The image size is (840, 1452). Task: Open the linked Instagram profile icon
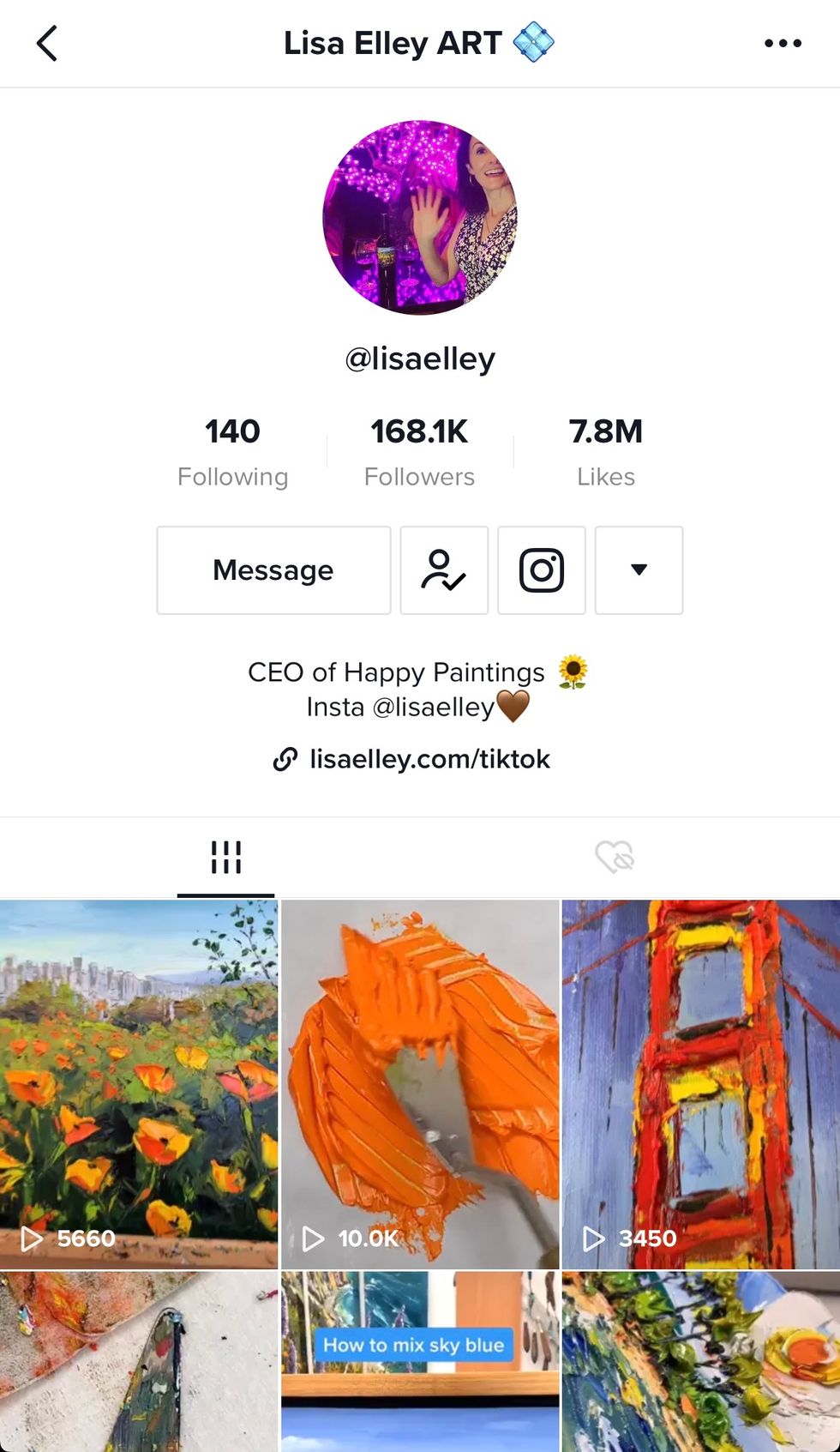pyautogui.click(x=542, y=570)
